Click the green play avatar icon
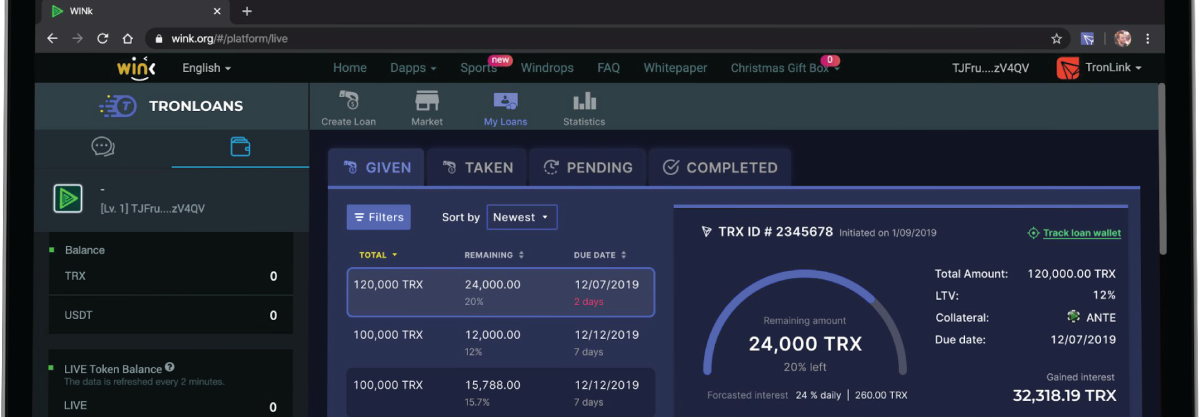 tap(68, 199)
